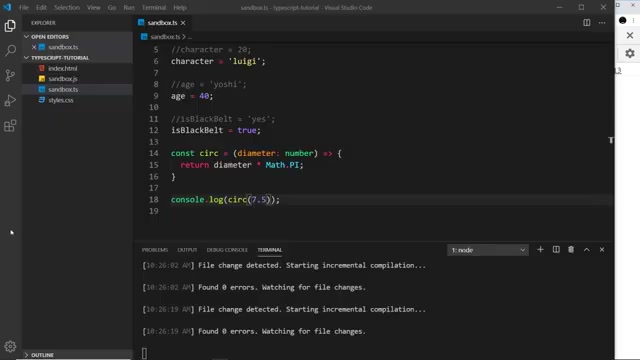Click 'console' on line 18
This screenshot has height=360, width=640.
pos(187,200)
